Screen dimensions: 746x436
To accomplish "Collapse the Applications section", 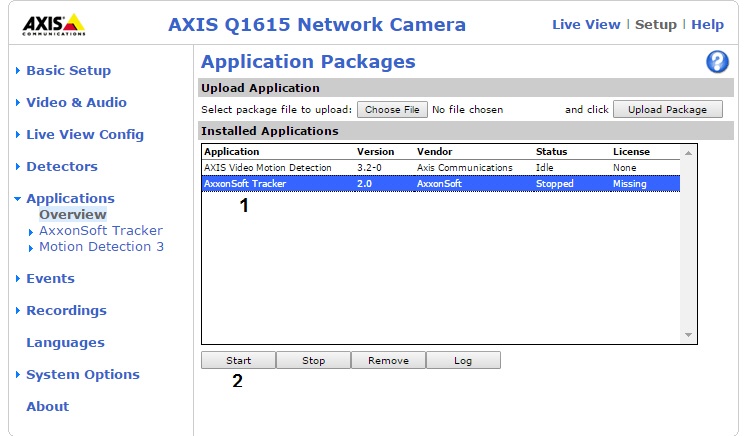I will pos(70,199).
